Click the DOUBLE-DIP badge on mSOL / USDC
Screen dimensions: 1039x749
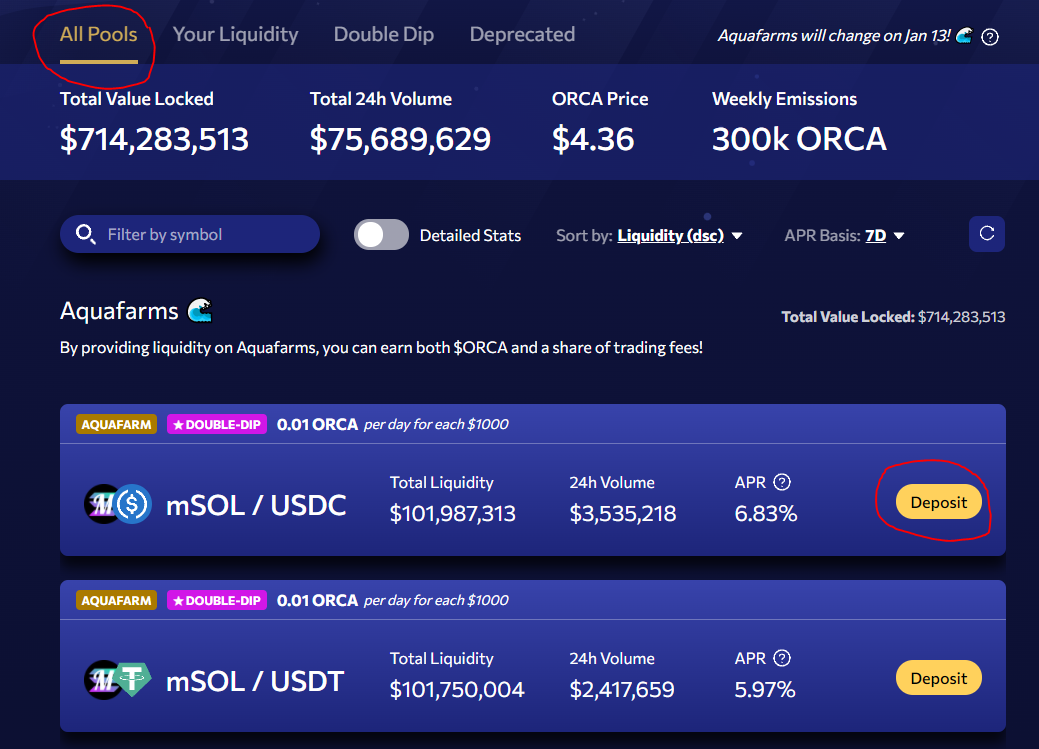pos(217,424)
